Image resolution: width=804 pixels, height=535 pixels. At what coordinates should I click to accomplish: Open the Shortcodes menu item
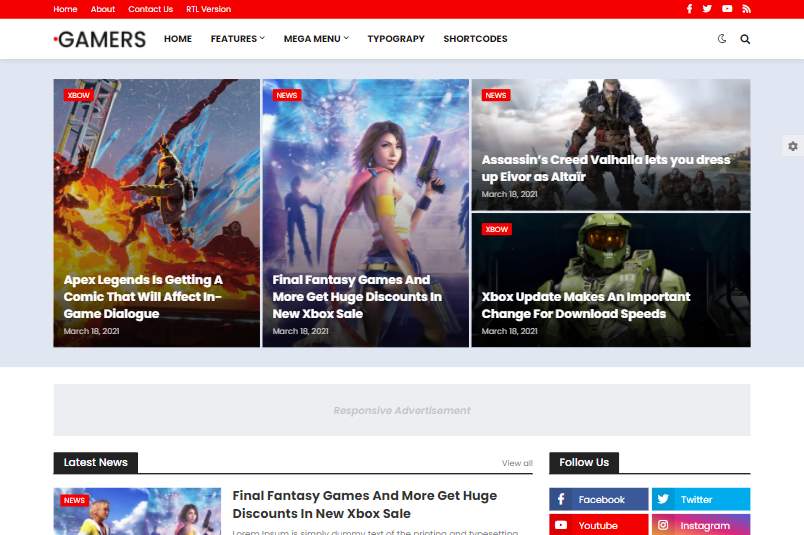475,39
